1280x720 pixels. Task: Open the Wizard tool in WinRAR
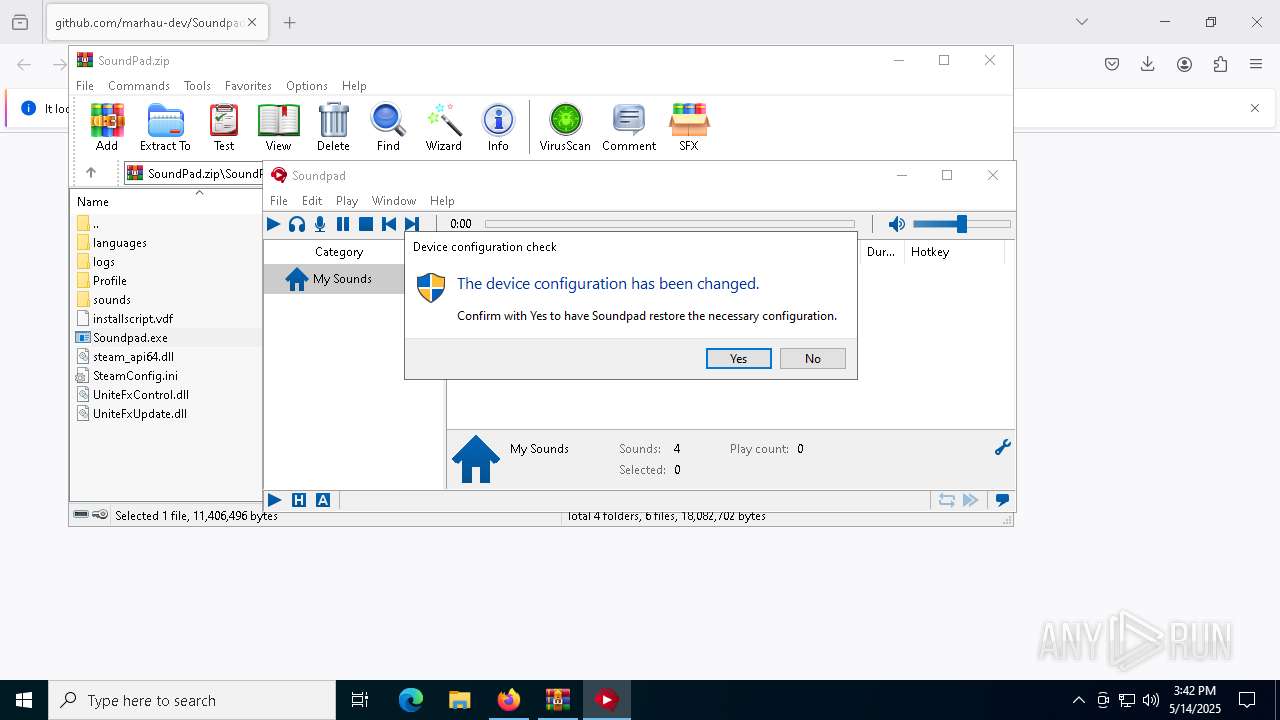click(444, 127)
